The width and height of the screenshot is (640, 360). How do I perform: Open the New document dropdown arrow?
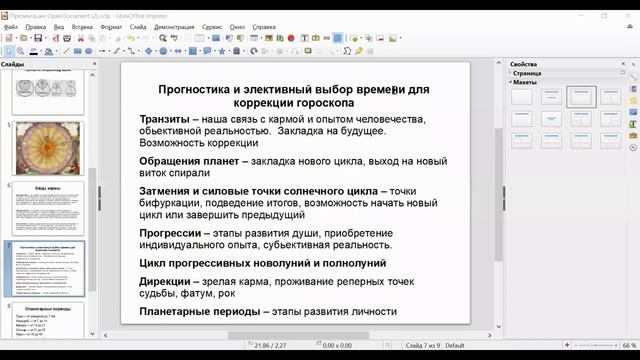[x=16, y=38]
